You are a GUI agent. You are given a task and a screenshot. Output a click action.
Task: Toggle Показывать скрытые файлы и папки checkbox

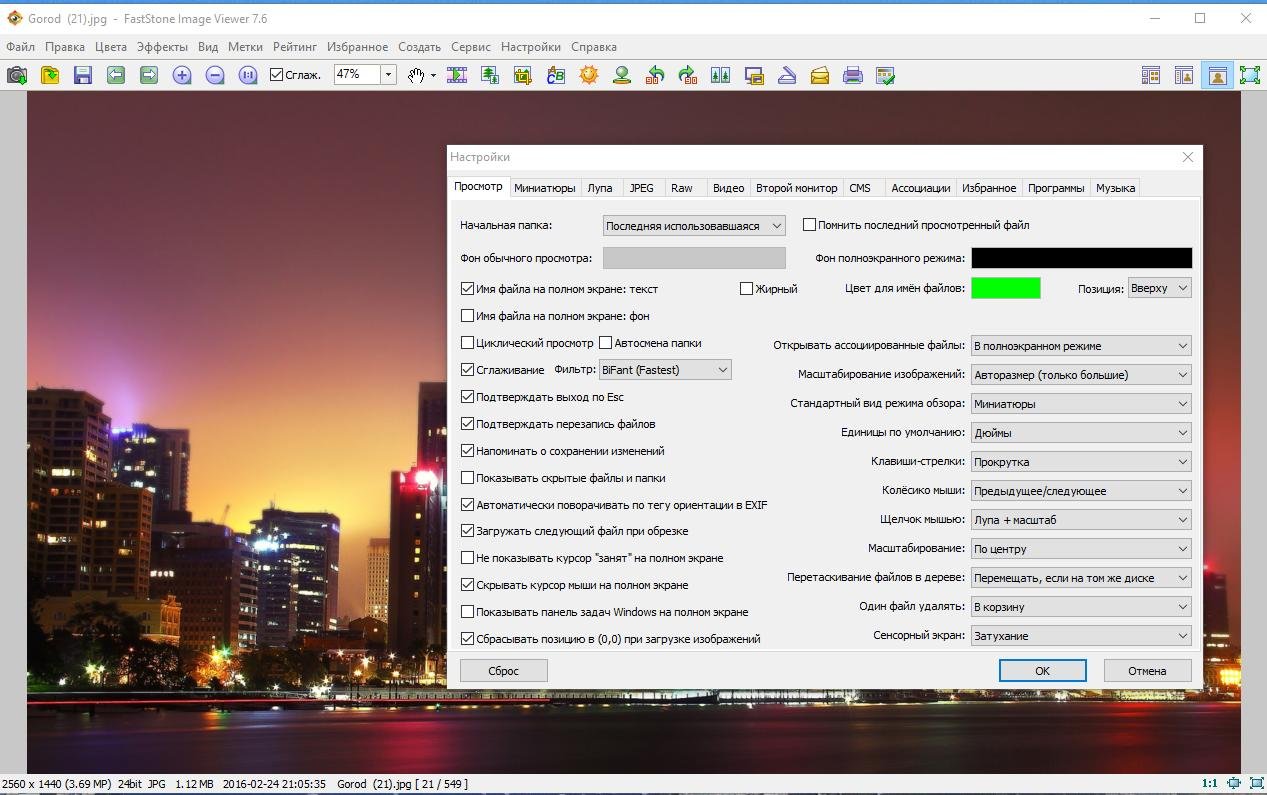(467, 478)
